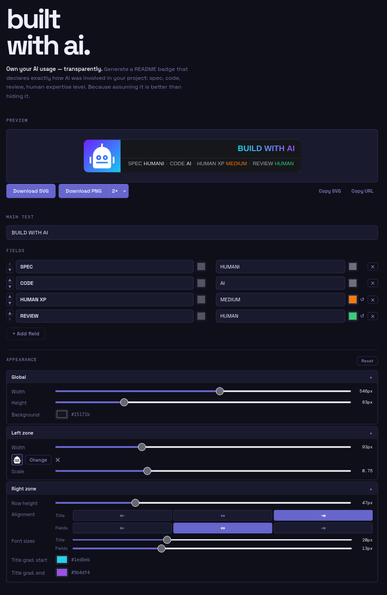
Task: Click Download SVG button
Action: click(x=31, y=191)
